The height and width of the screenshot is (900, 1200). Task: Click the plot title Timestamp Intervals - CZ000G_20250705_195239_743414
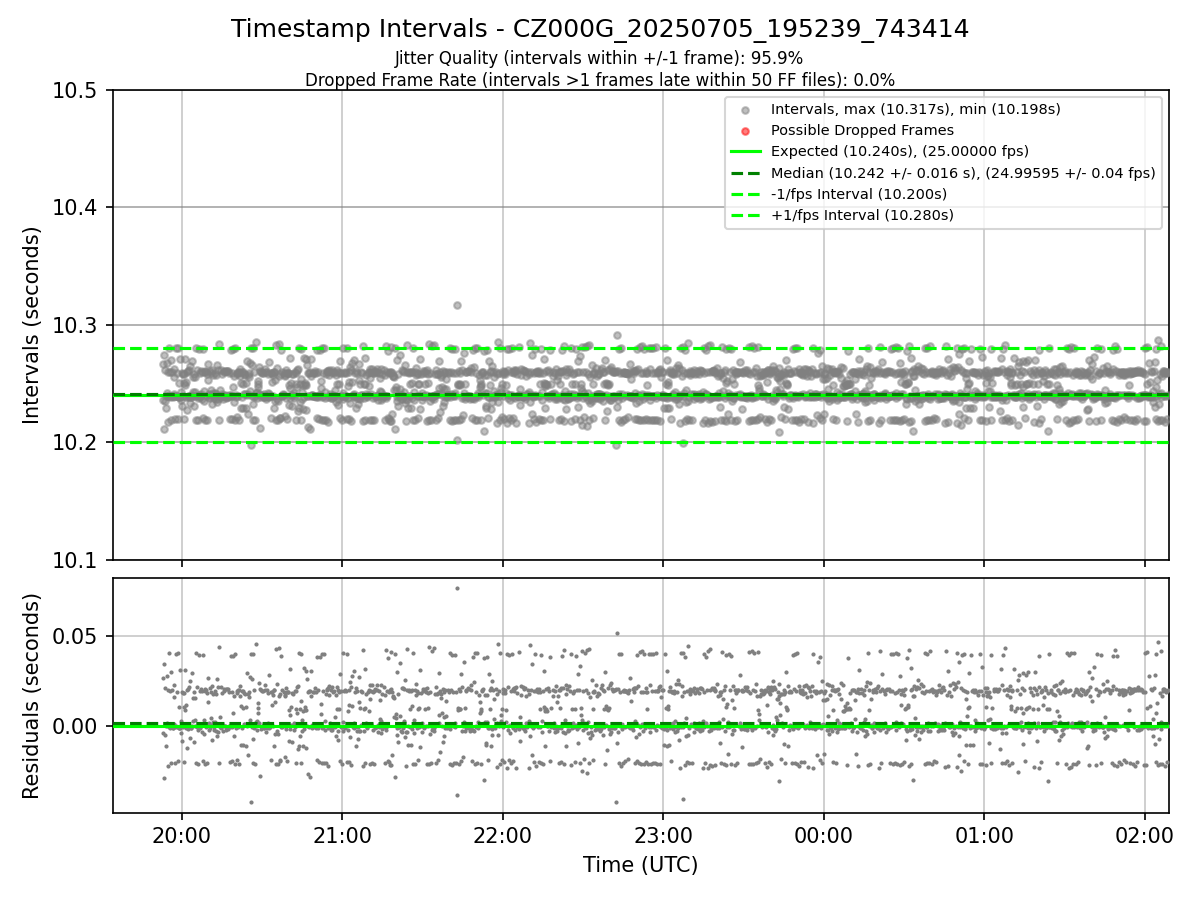[x=600, y=29]
